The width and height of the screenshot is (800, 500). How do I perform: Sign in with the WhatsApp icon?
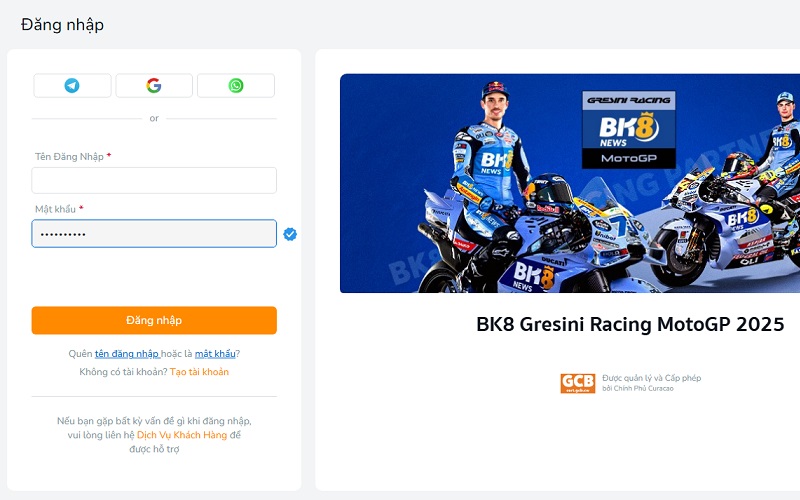[x=236, y=85]
